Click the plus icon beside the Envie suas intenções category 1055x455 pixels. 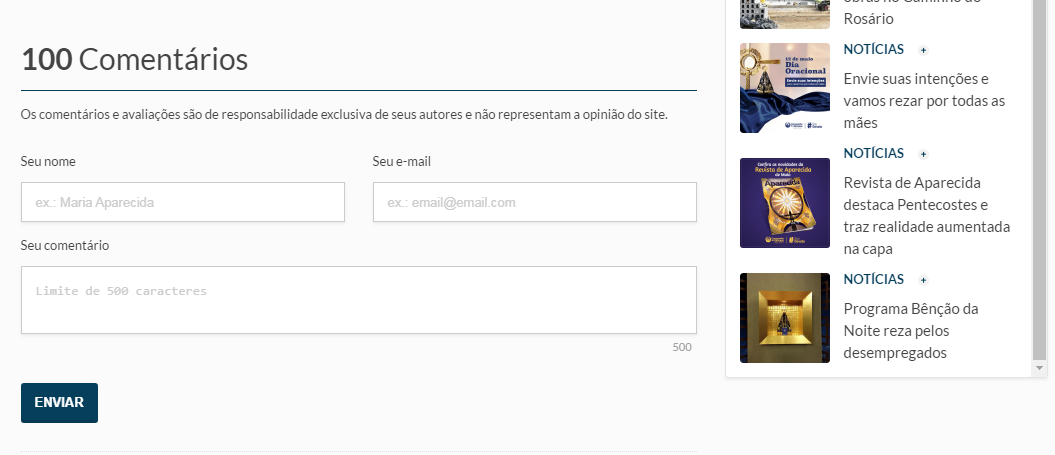pos(923,50)
